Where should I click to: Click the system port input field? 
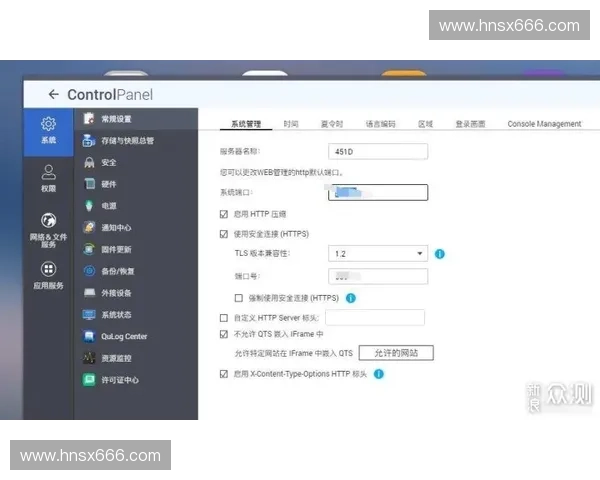[378, 192]
